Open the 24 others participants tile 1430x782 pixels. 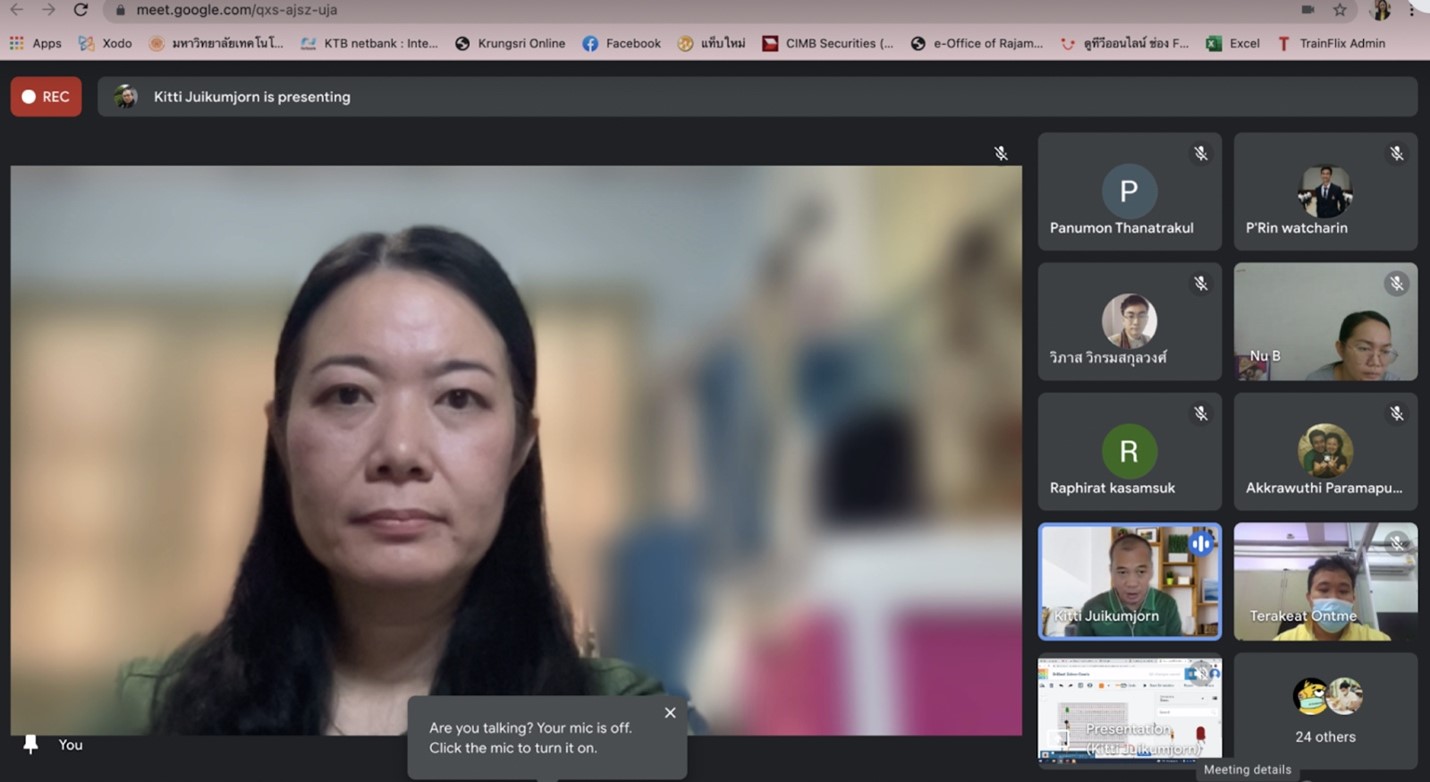click(x=1325, y=711)
